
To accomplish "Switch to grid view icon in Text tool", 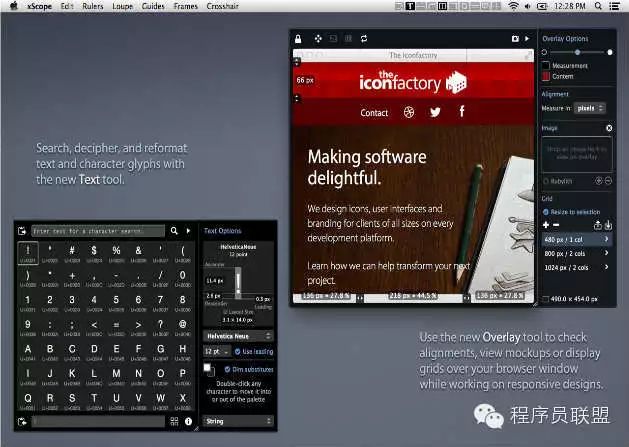I will click(174, 422).
